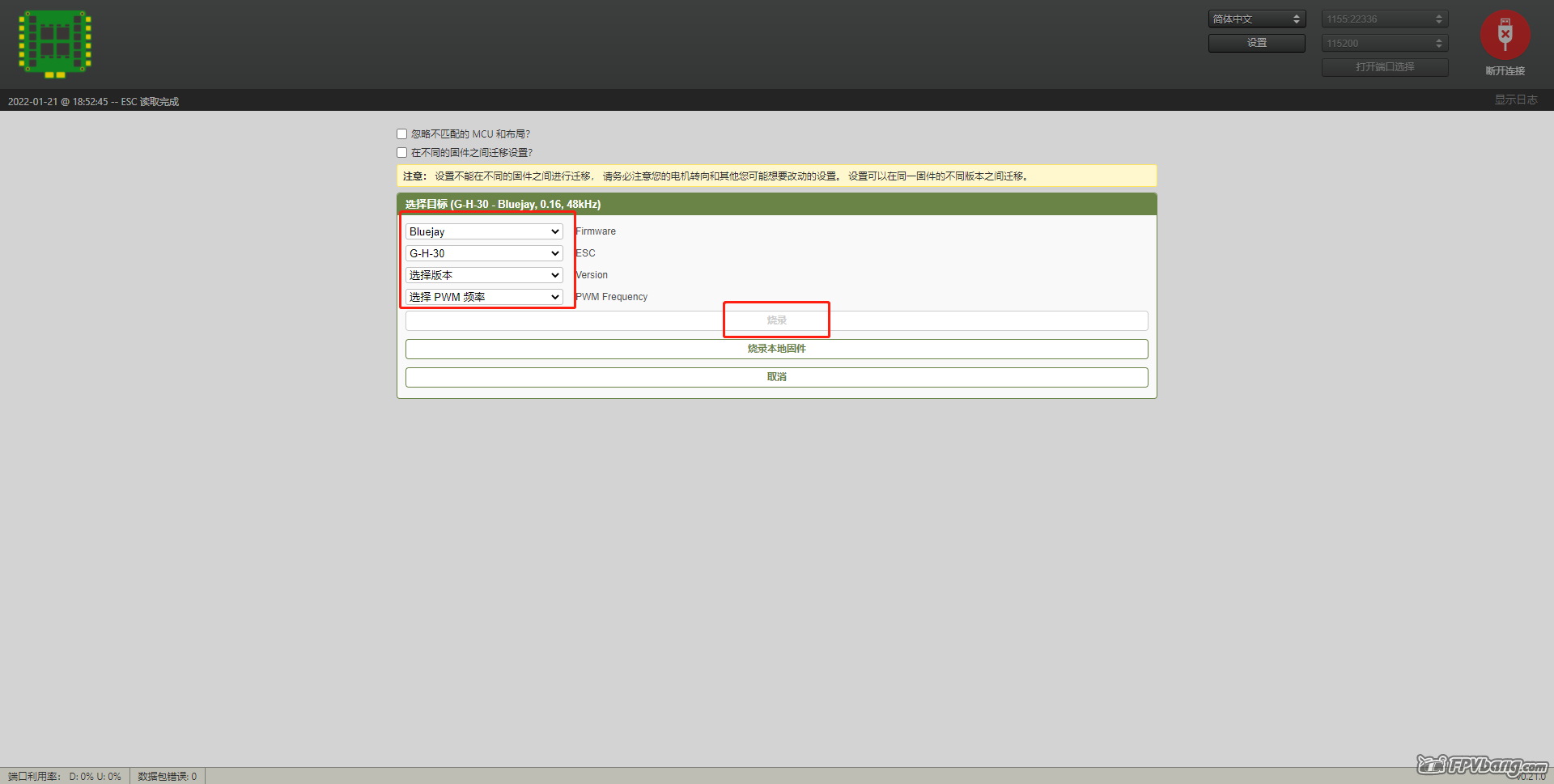Click the Version label

pyautogui.click(x=592, y=275)
